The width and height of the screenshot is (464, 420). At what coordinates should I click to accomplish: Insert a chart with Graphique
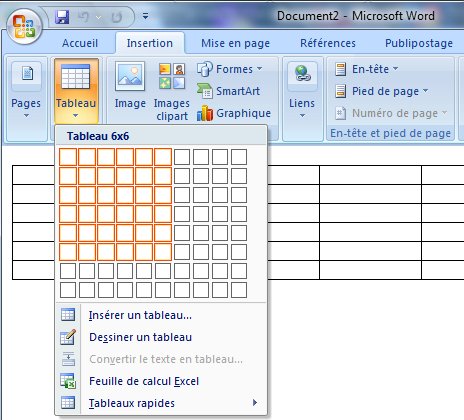[x=234, y=113]
